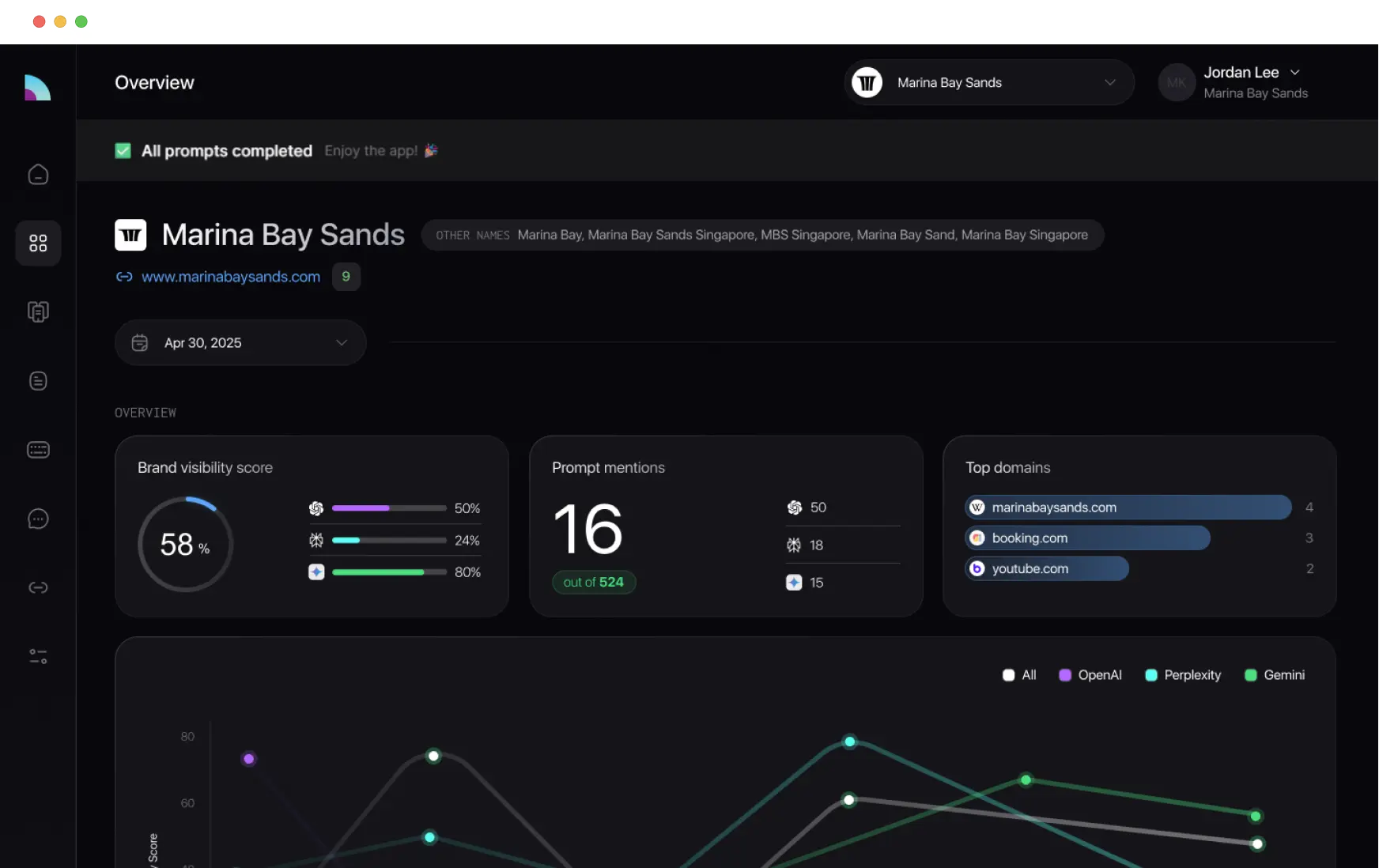This screenshot has width=1379, height=868.
Task: Select marinabaysands.com domain bar
Action: (1128, 508)
